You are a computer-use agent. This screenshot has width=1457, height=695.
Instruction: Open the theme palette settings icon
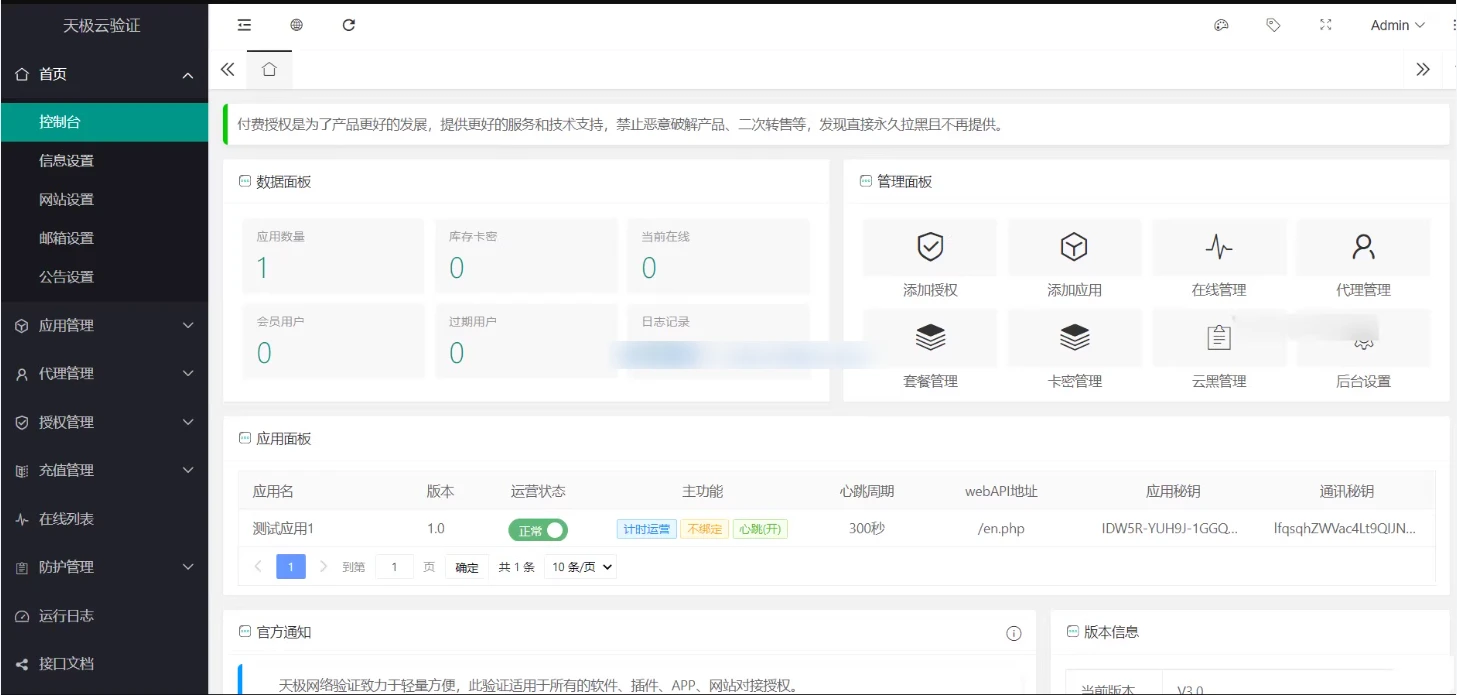click(1221, 25)
